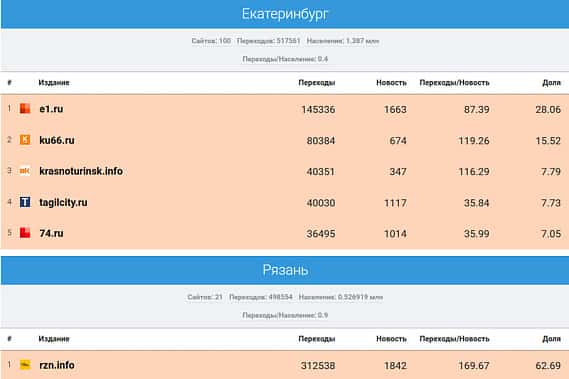Click the share 15.52 for ku66.ru
569x379 pixels.
(x=548, y=140)
